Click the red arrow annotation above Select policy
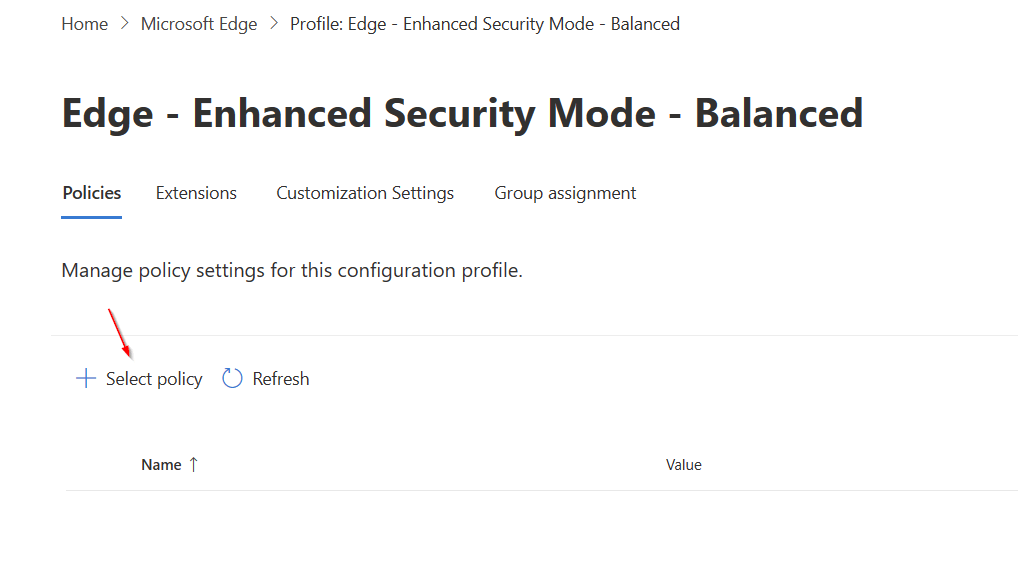Viewport: 1018px width, 563px height. coord(120,332)
